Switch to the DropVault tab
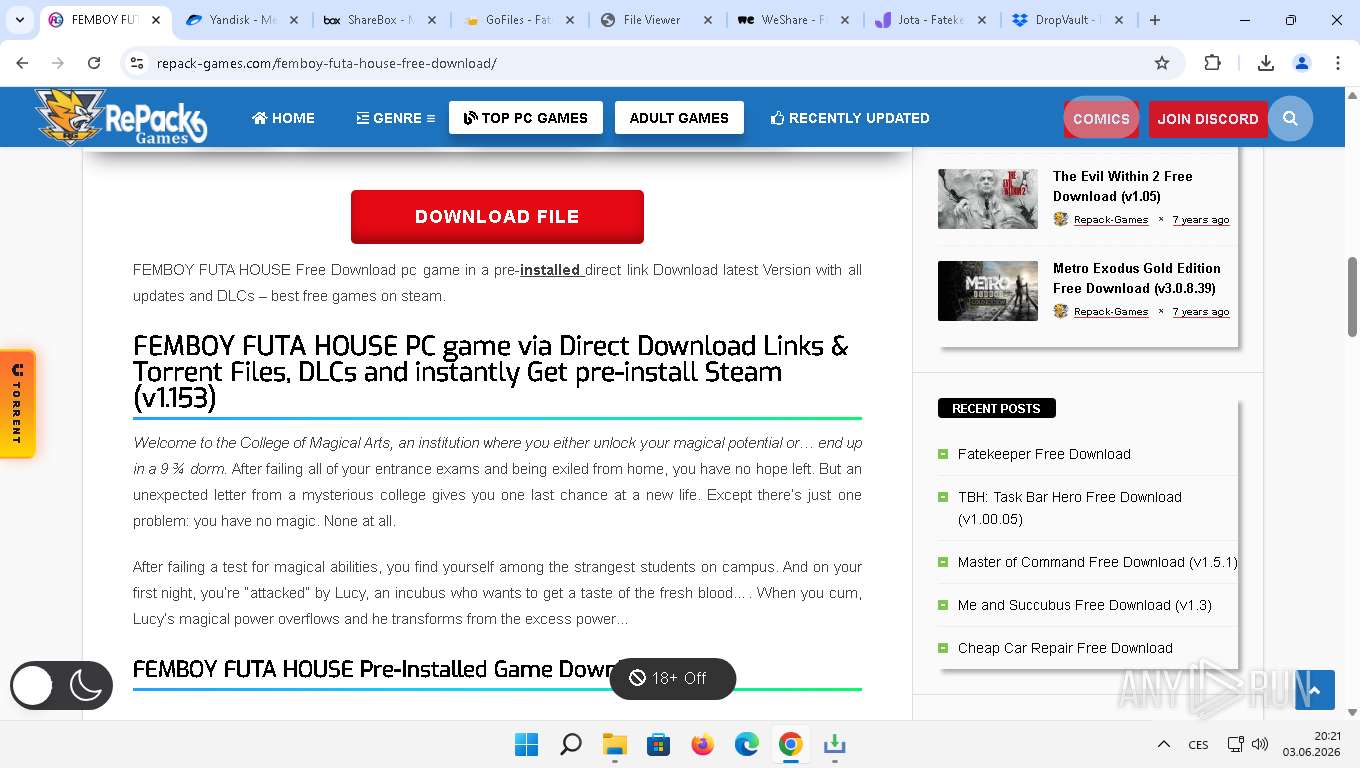1360x768 pixels. pyautogui.click(x=1068, y=20)
